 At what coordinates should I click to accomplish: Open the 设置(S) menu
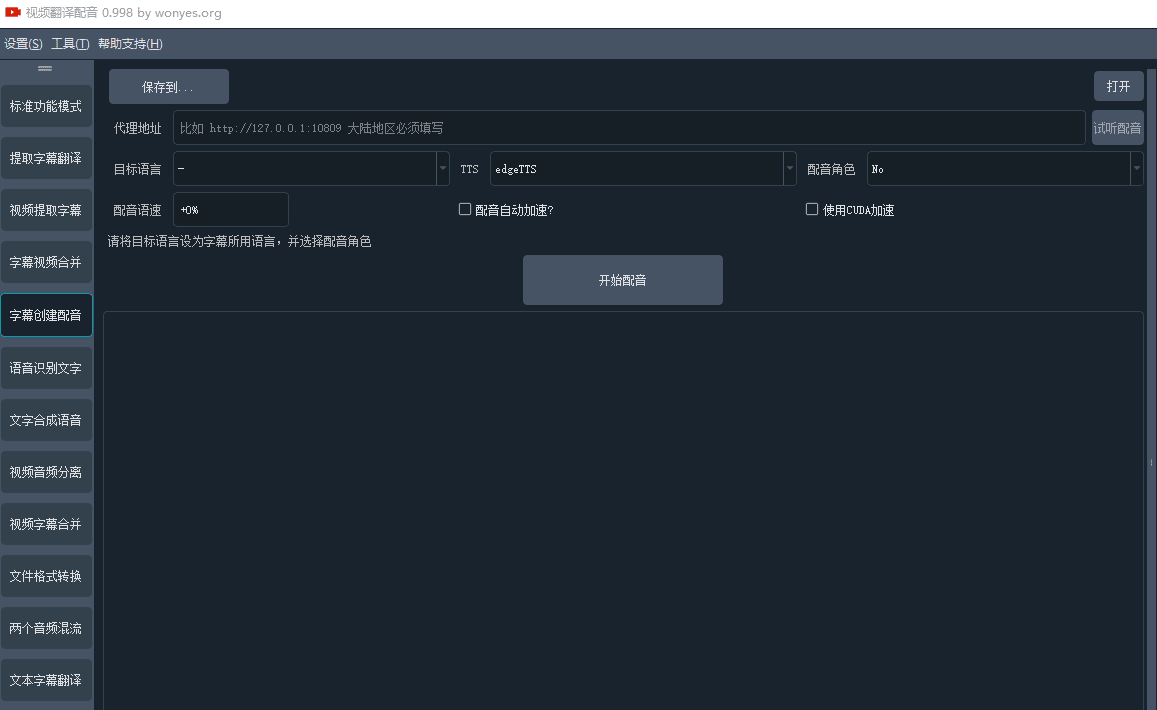point(23,44)
